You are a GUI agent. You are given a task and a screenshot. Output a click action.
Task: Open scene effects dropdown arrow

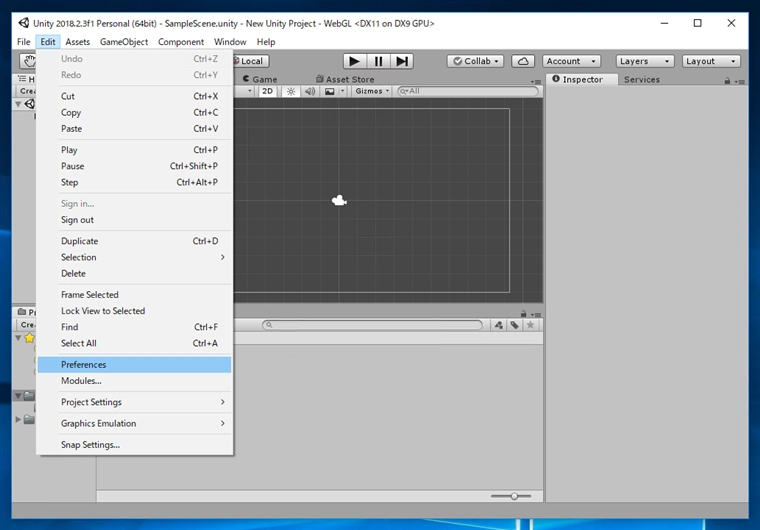342,91
